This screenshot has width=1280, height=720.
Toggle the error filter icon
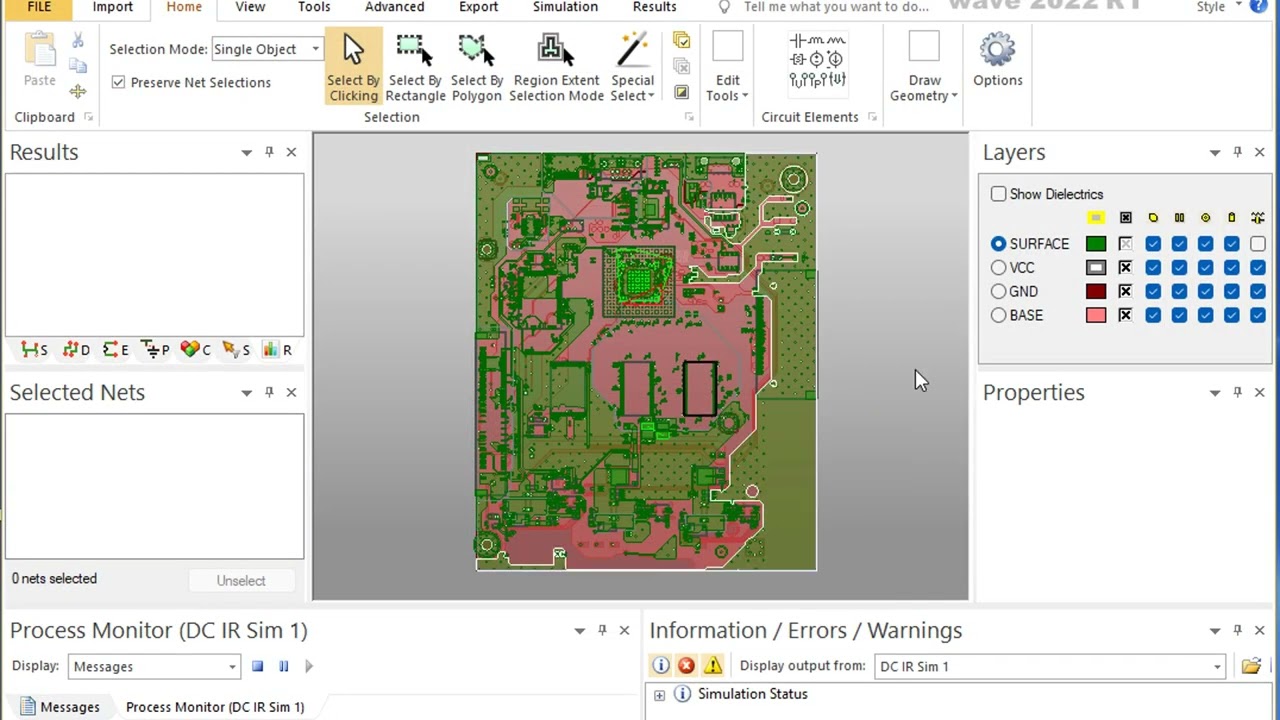coord(686,666)
